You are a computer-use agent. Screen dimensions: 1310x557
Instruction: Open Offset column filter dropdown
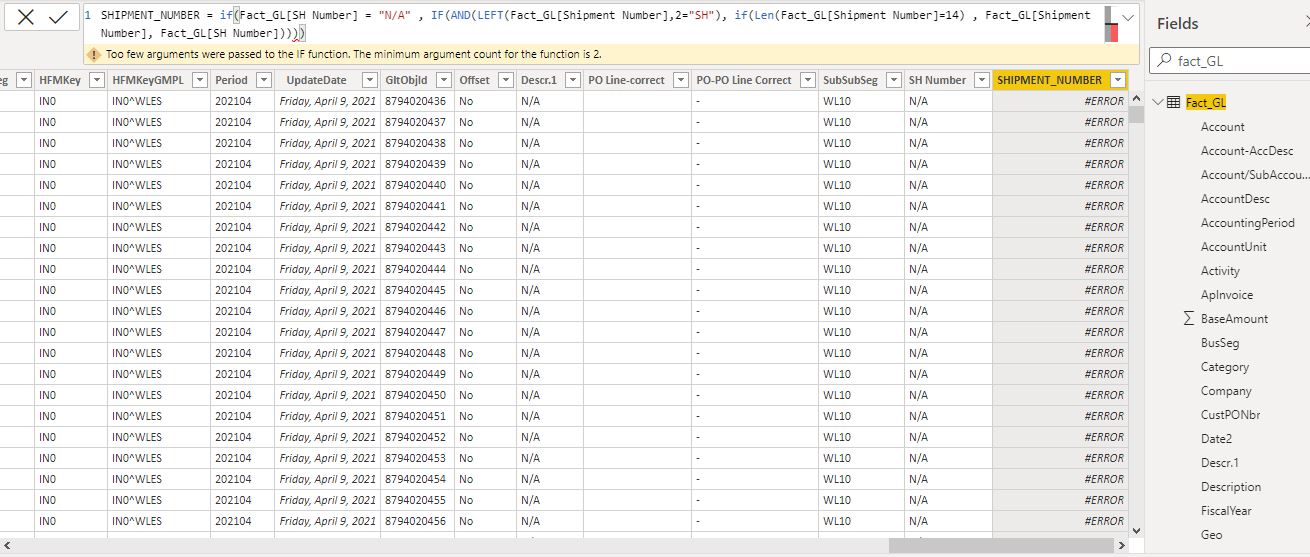[506, 80]
